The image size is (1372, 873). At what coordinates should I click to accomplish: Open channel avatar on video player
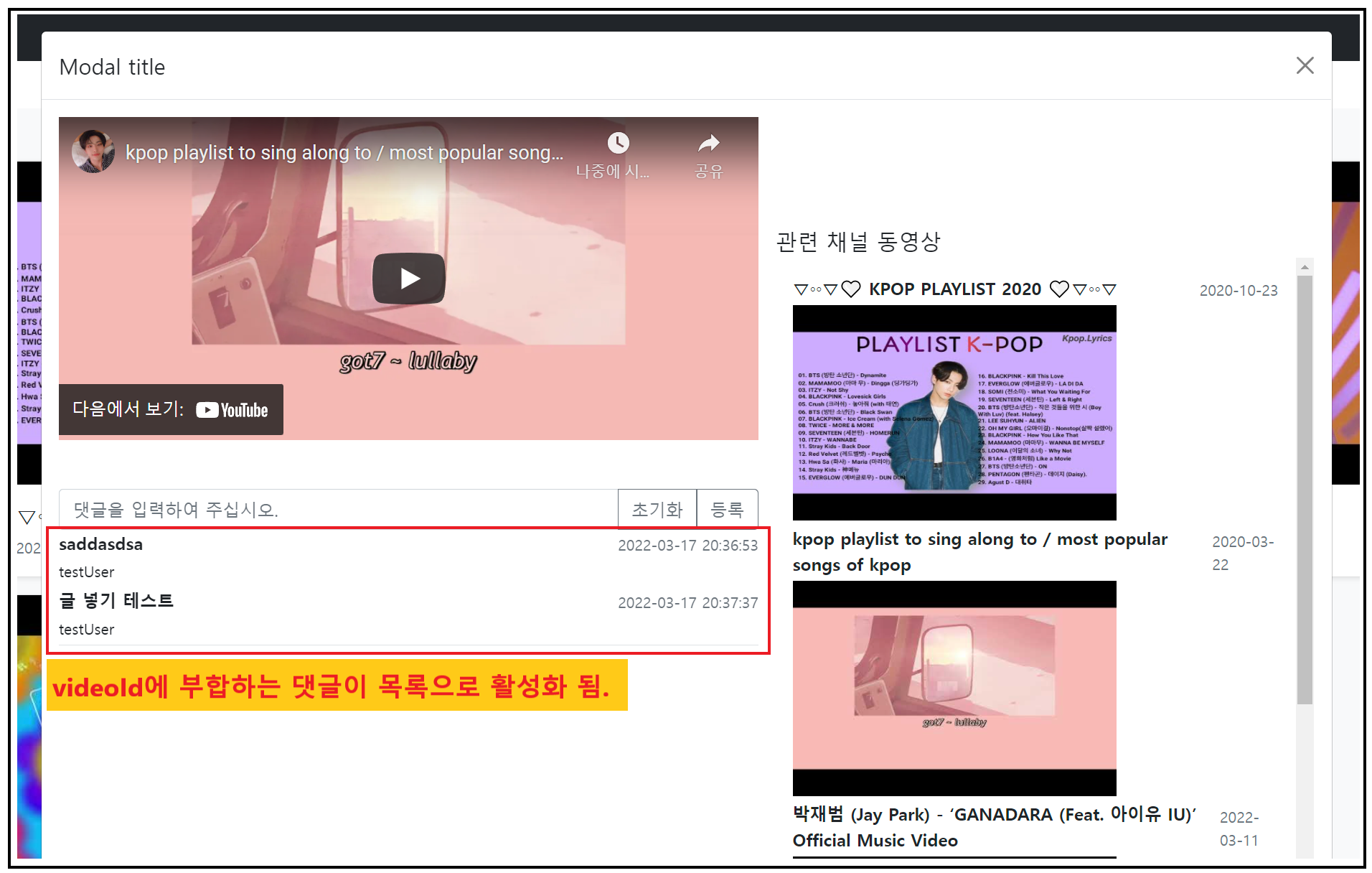tap(93, 151)
